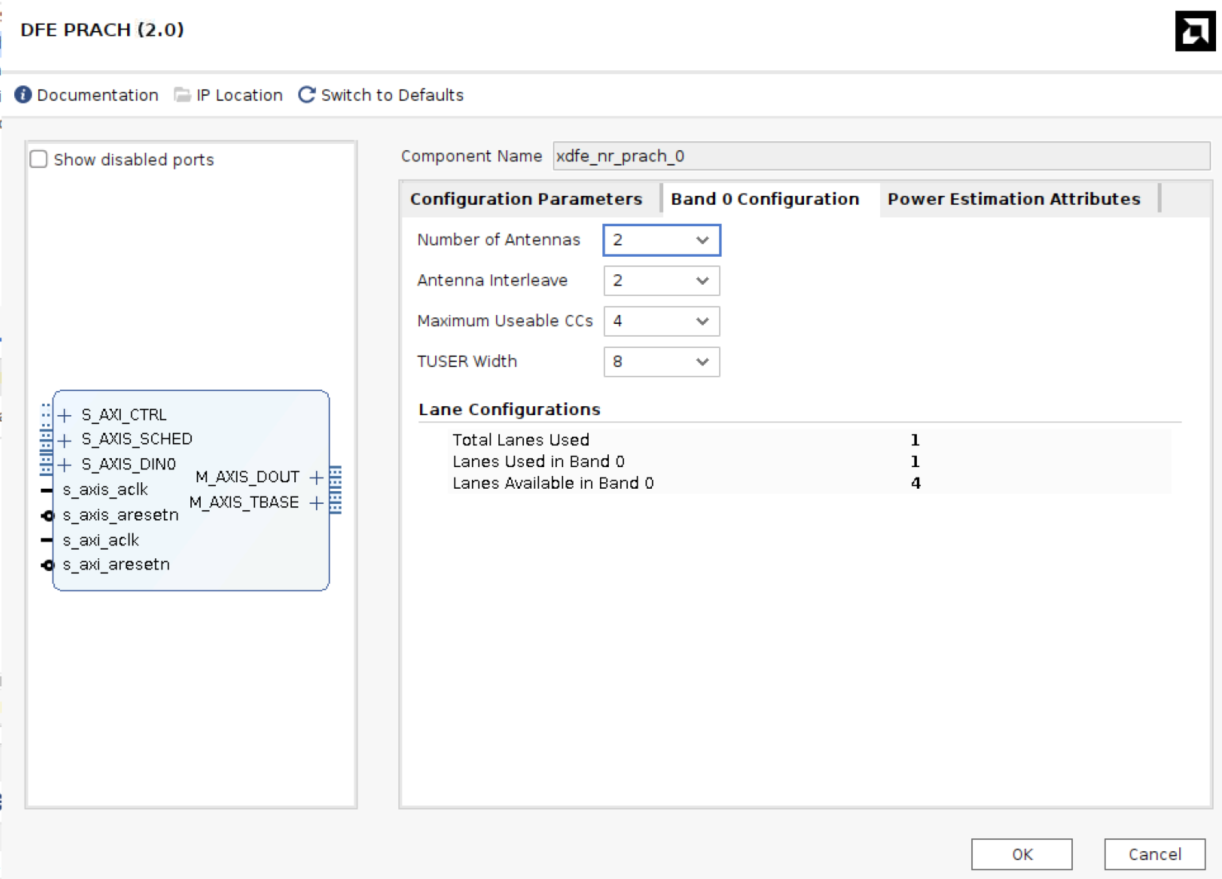Open Power Estimation Attributes tab
This screenshot has height=879, width=1222.
tap(1014, 199)
